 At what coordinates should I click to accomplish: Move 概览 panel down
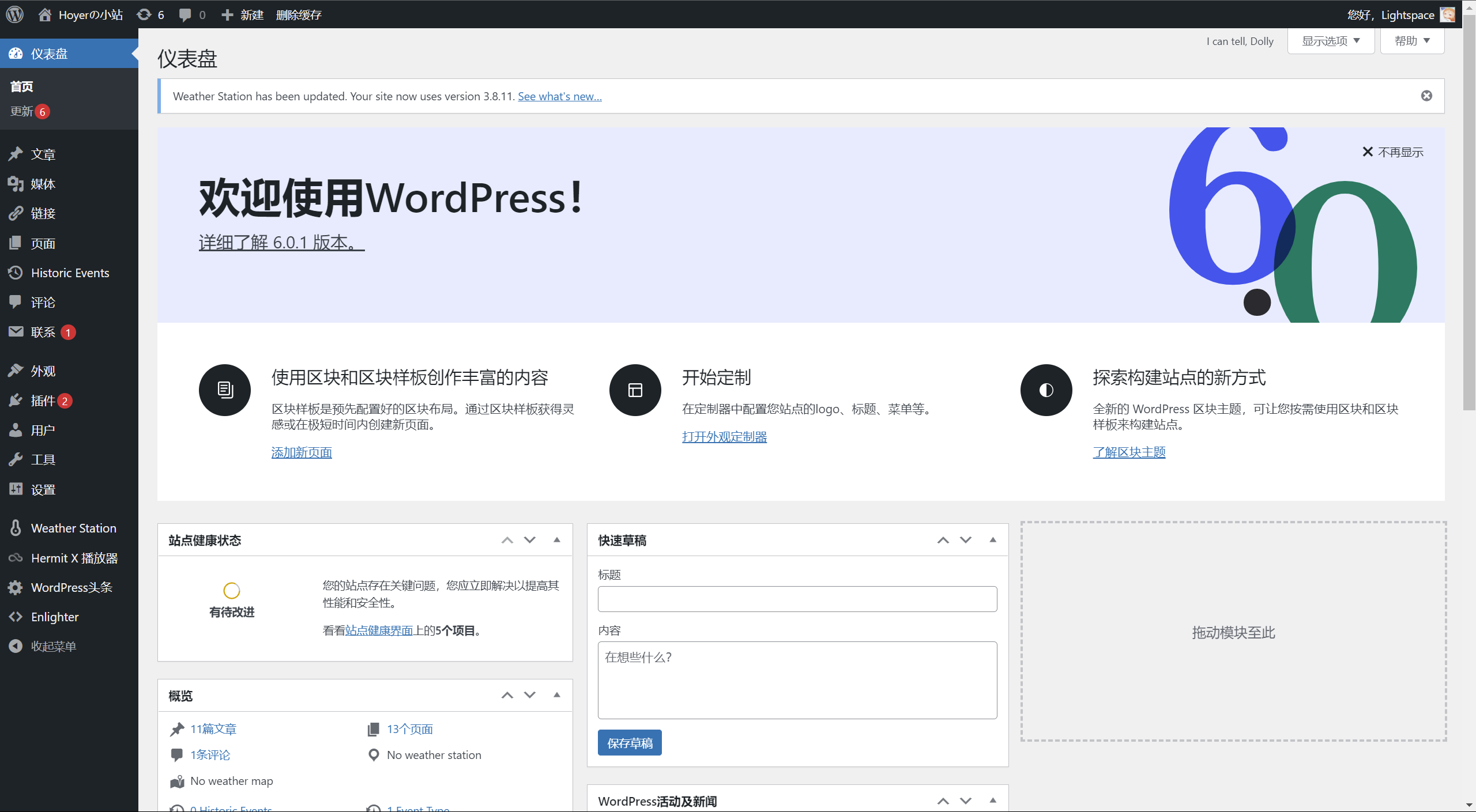[529, 695]
